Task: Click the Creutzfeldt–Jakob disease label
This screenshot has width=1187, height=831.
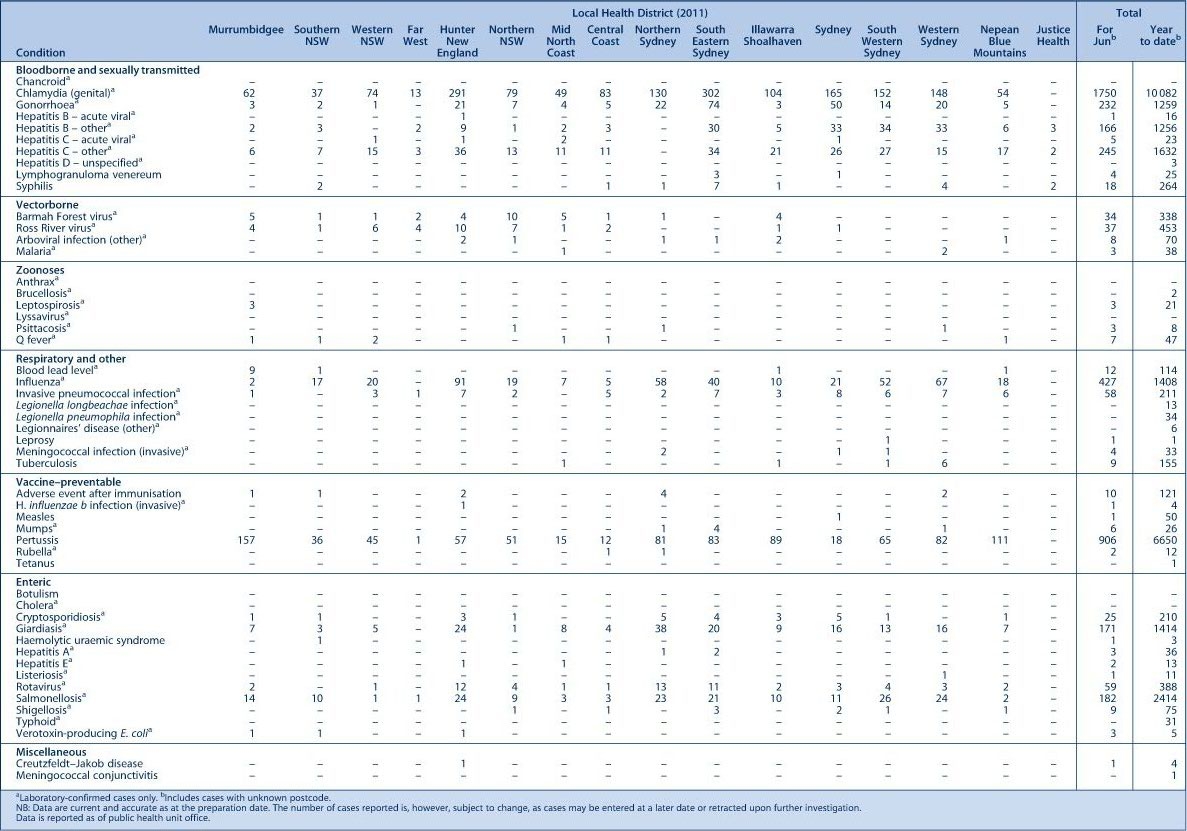Action: [79, 764]
